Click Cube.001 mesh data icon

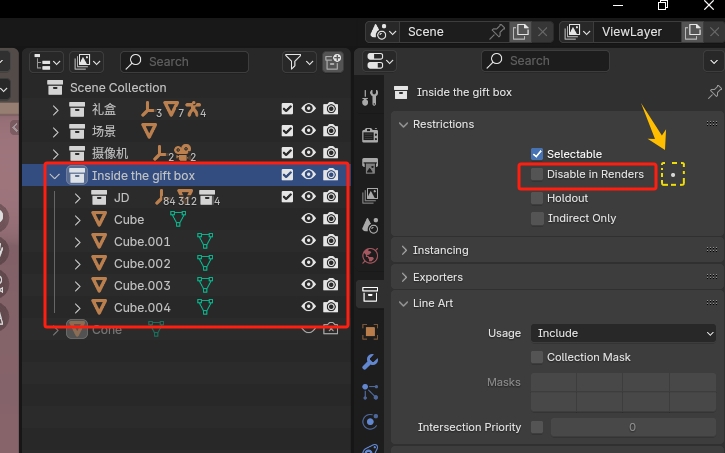pyautogui.click(x=205, y=241)
